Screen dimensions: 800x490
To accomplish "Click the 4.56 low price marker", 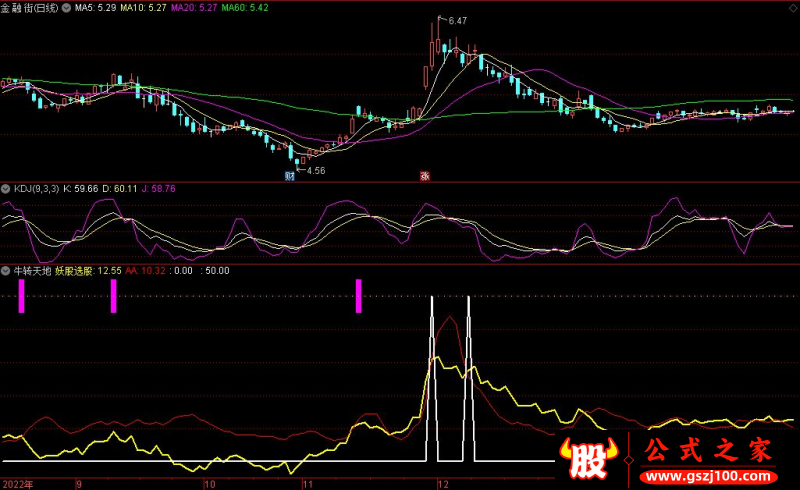I will click(x=314, y=170).
